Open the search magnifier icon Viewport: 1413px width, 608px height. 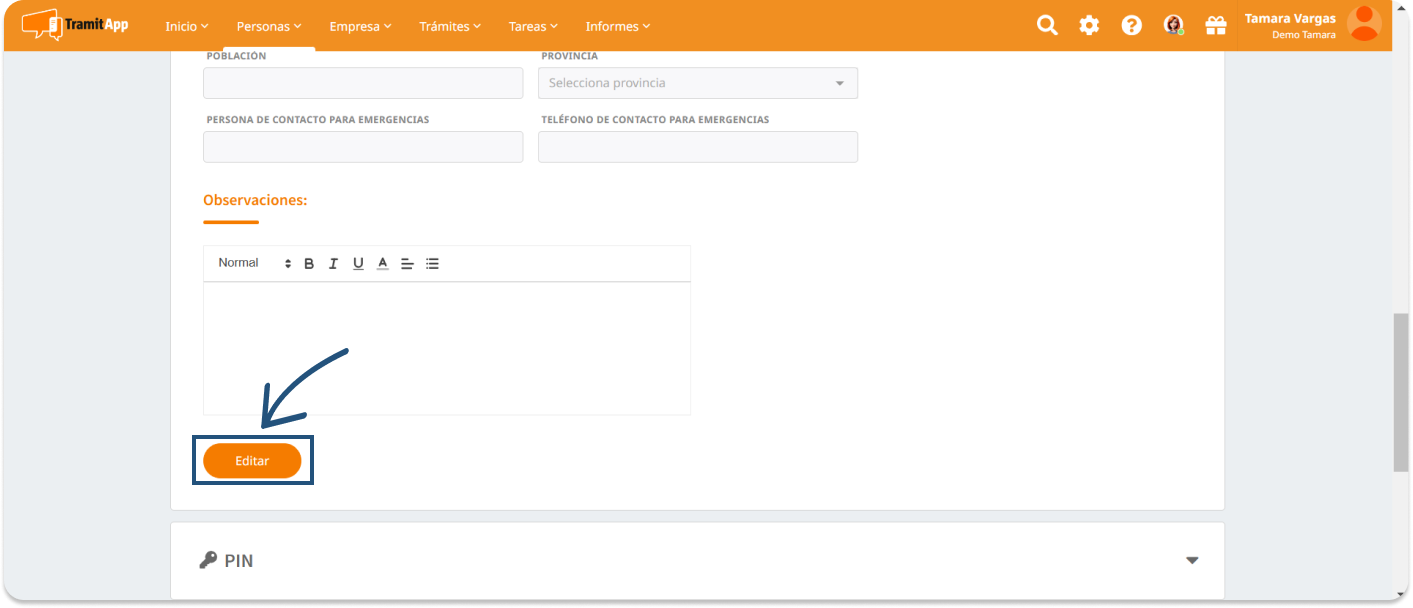1047,26
